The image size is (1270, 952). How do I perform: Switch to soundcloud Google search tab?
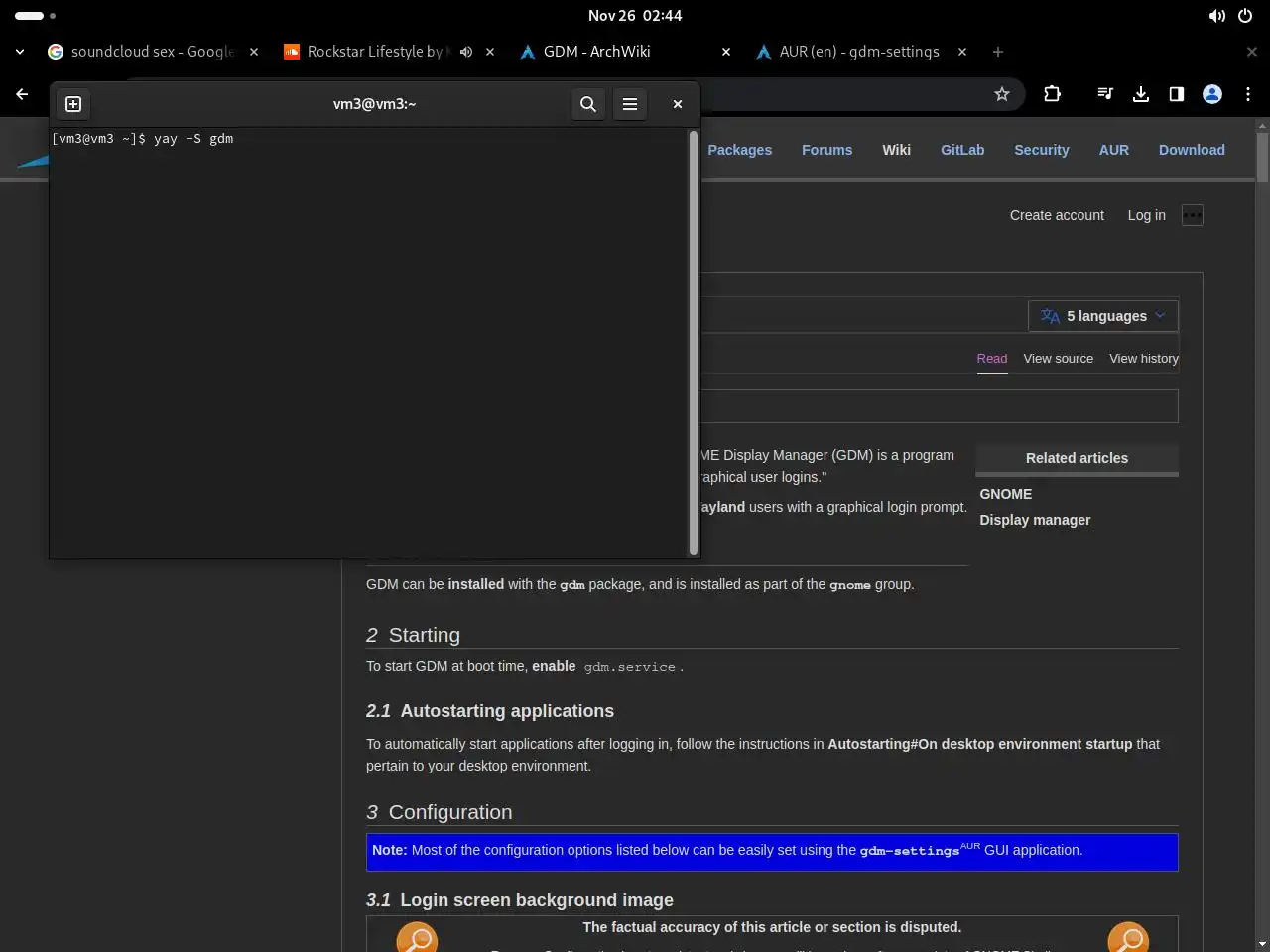(x=153, y=52)
